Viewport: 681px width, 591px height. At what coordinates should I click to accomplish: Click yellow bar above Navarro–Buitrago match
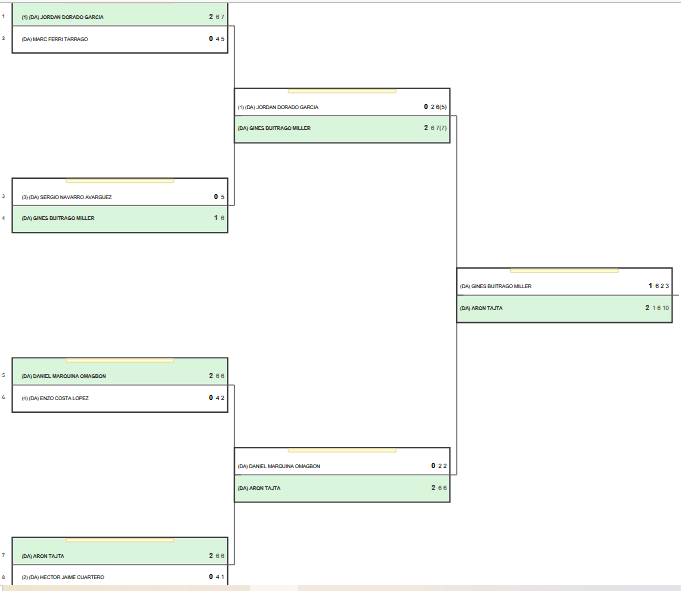[x=119, y=181]
